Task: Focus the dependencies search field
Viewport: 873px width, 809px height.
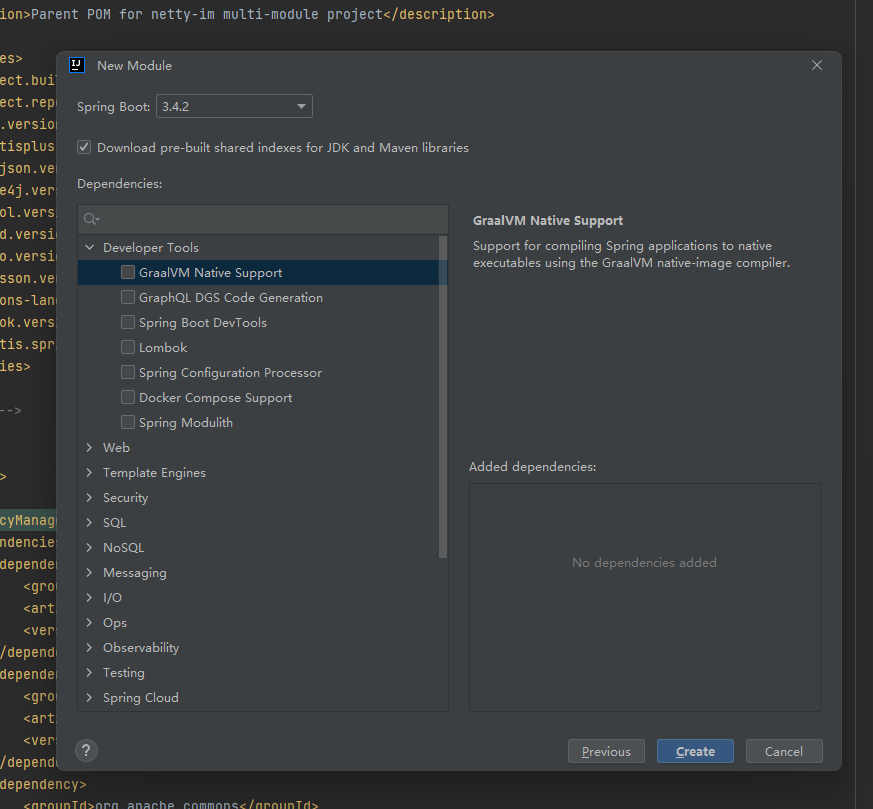Action: coord(263,219)
